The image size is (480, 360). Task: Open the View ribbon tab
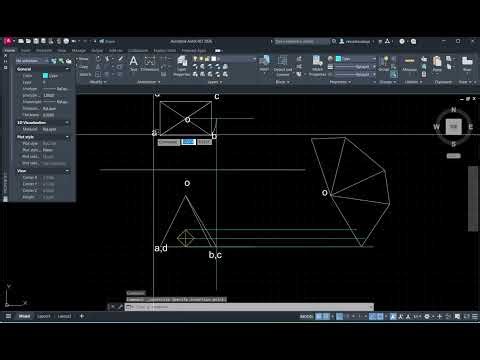pos(62,51)
